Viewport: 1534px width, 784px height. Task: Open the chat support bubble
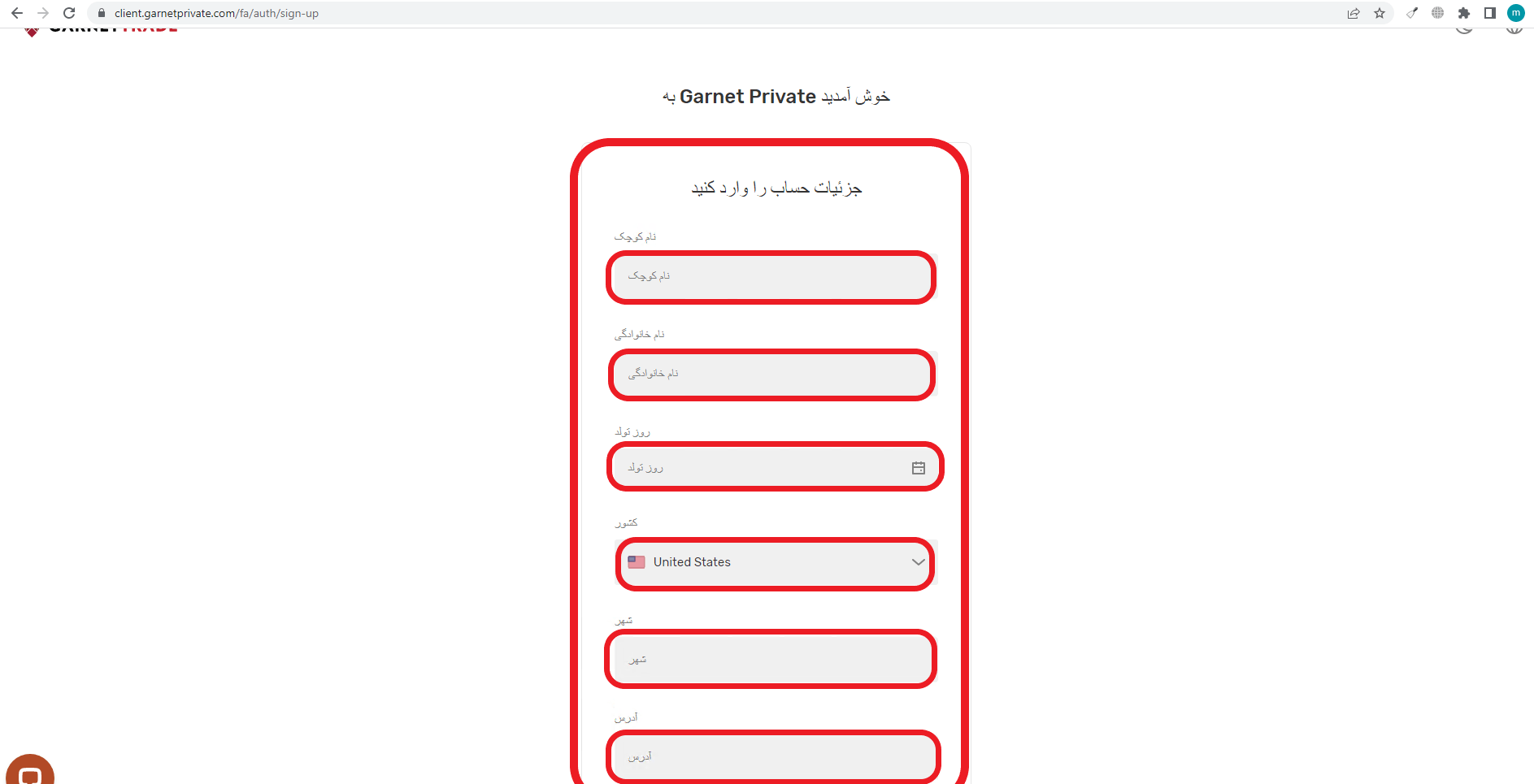coord(30,770)
